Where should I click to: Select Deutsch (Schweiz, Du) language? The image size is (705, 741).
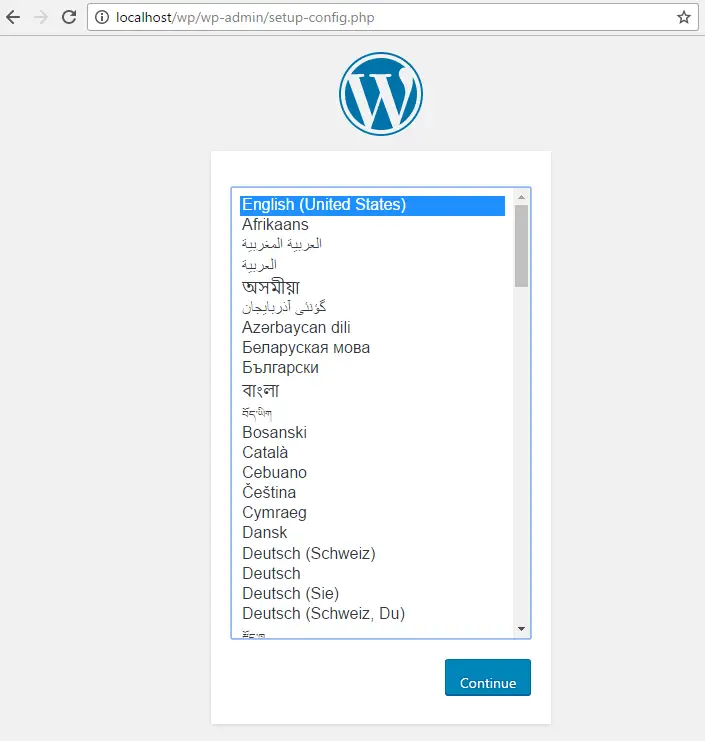pos(372,614)
